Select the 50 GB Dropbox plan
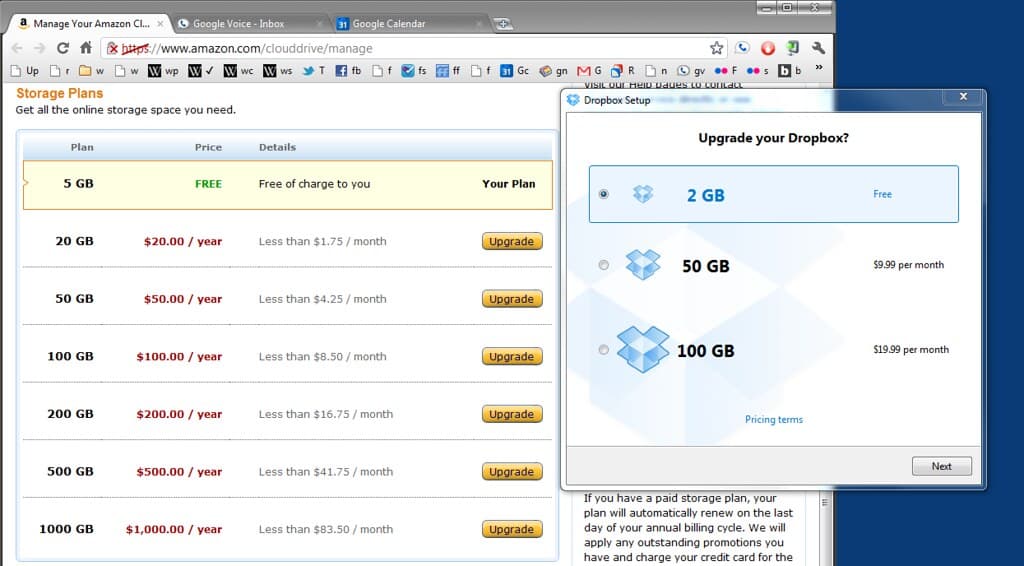 coord(603,265)
